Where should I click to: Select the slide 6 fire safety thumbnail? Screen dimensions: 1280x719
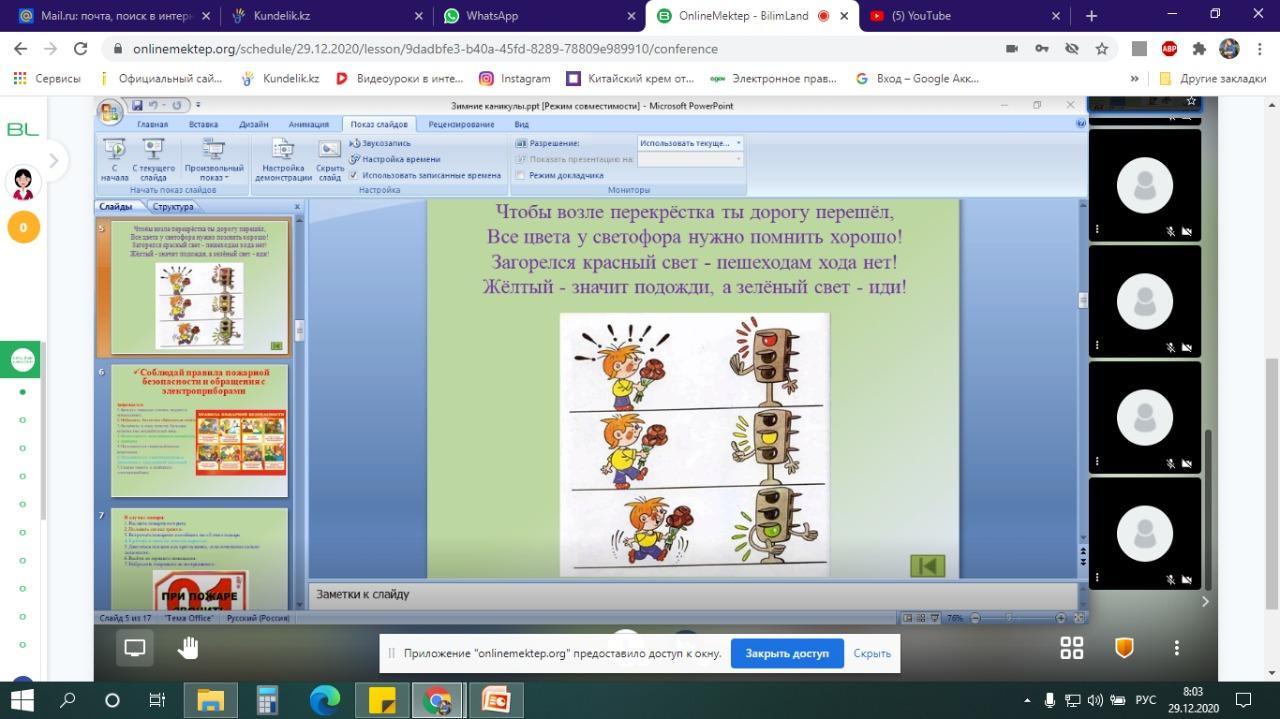tap(199, 430)
